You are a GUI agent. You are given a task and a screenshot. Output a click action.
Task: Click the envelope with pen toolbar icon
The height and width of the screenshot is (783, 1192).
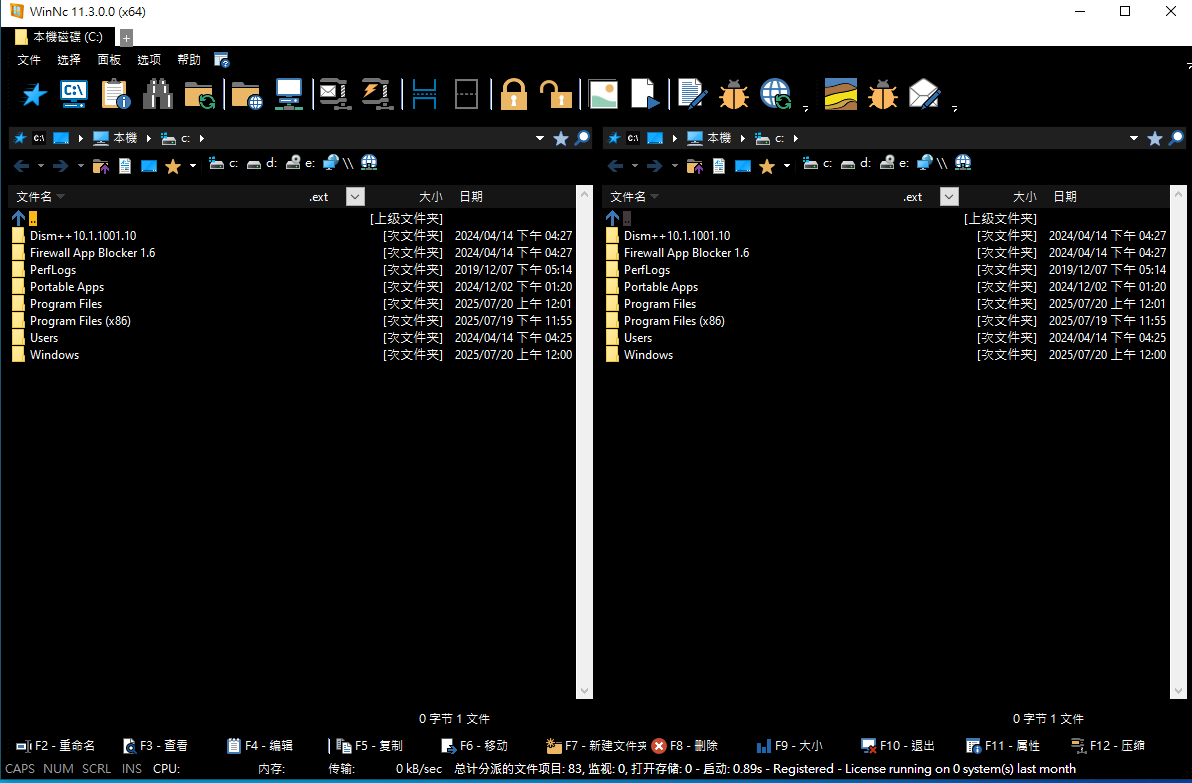click(924, 94)
